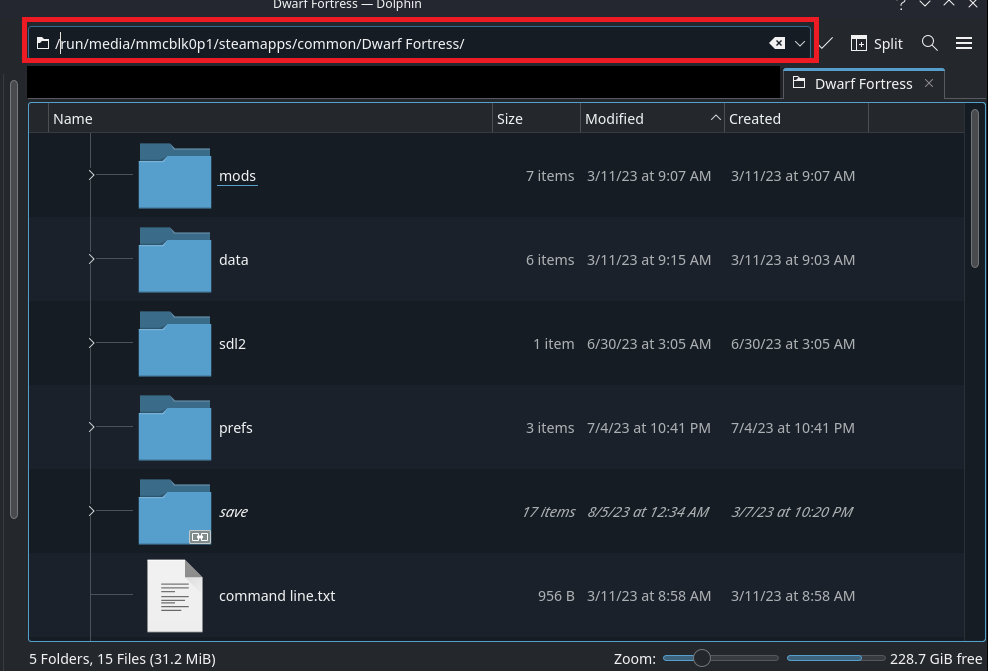Screen dimensions: 988x671
Task: Click the command line.txt file name
Action: 277,596
